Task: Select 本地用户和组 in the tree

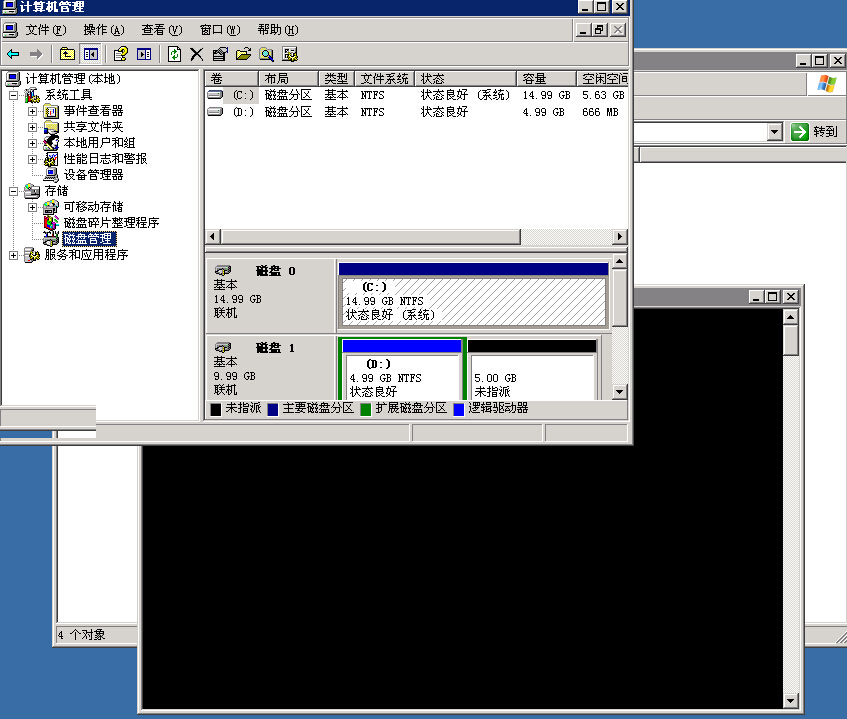Action: click(99, 143)
